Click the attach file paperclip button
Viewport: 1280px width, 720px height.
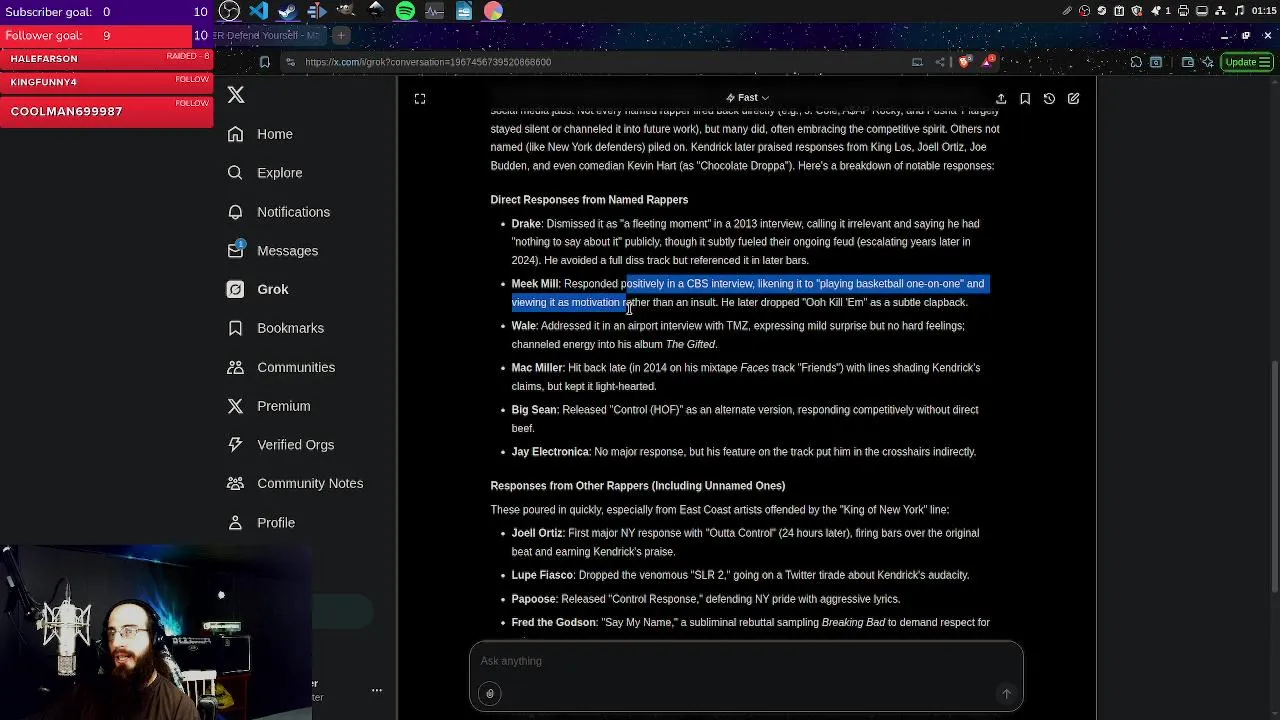(x=490, y=693)
